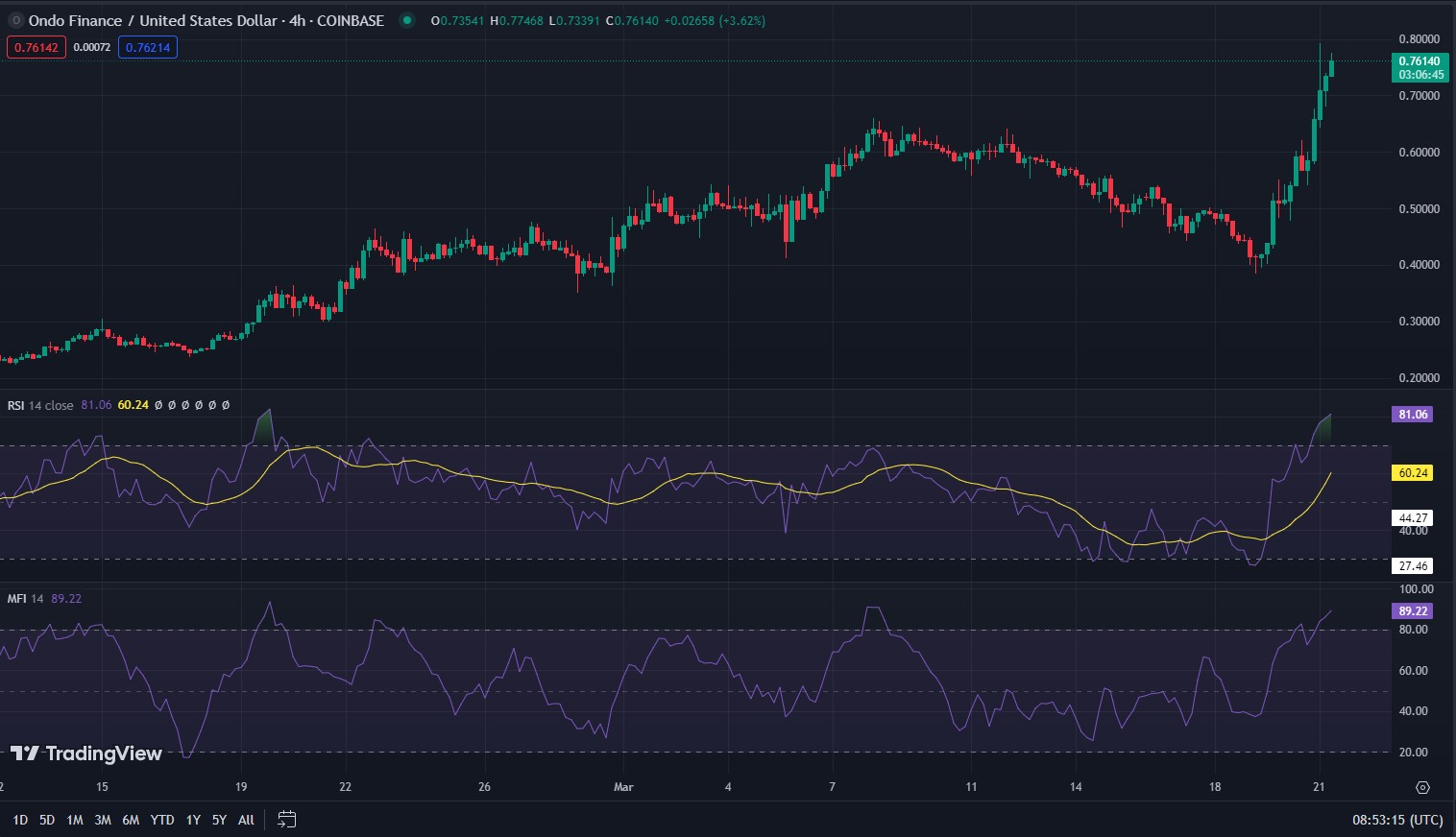Select the 5D time range
Image resolution: width=1456 pixels, height=837 pixels.
click(47, 820)
